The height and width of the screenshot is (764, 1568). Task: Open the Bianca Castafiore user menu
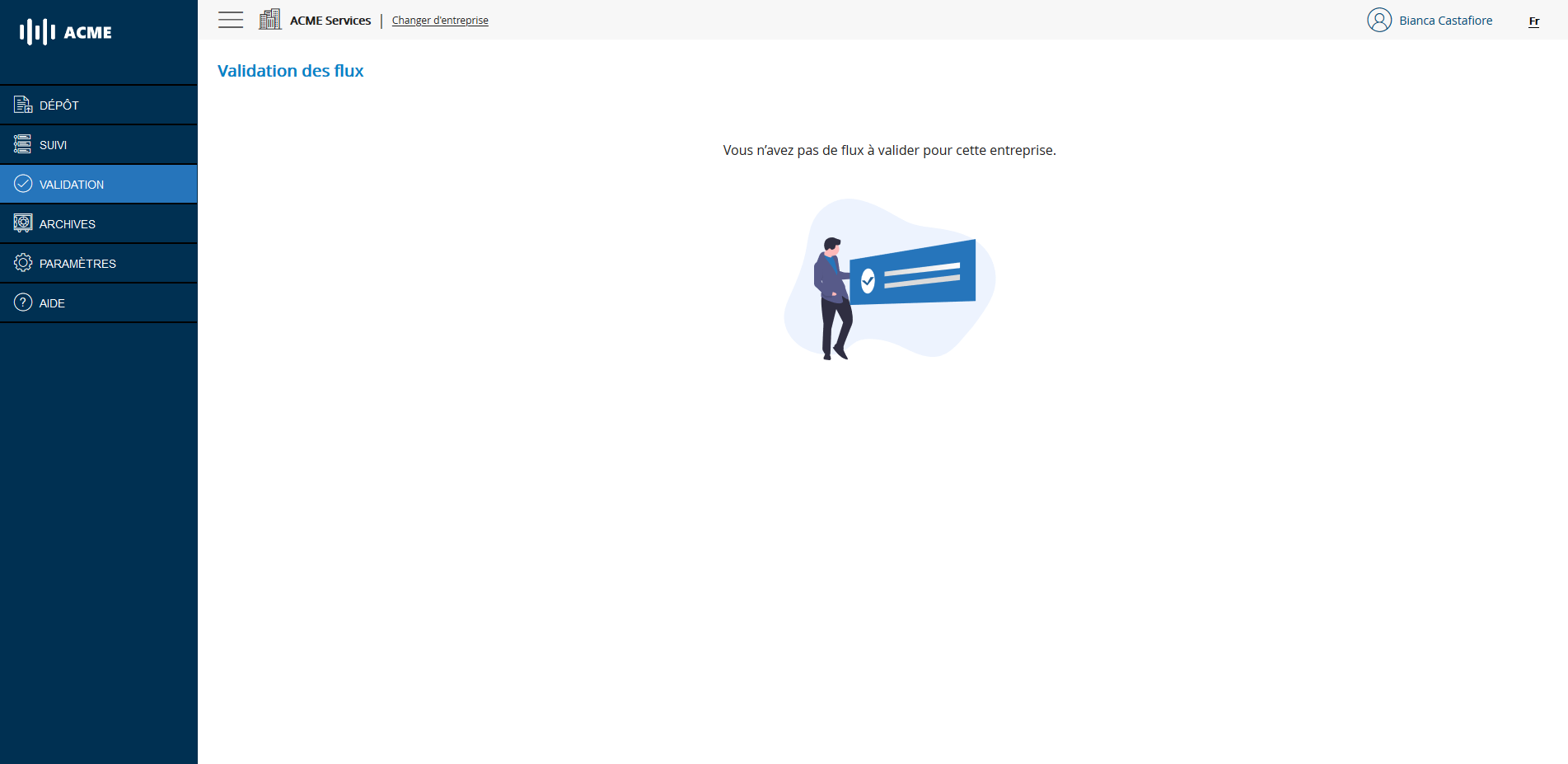pyautogui.click(x=1445, y=21)
